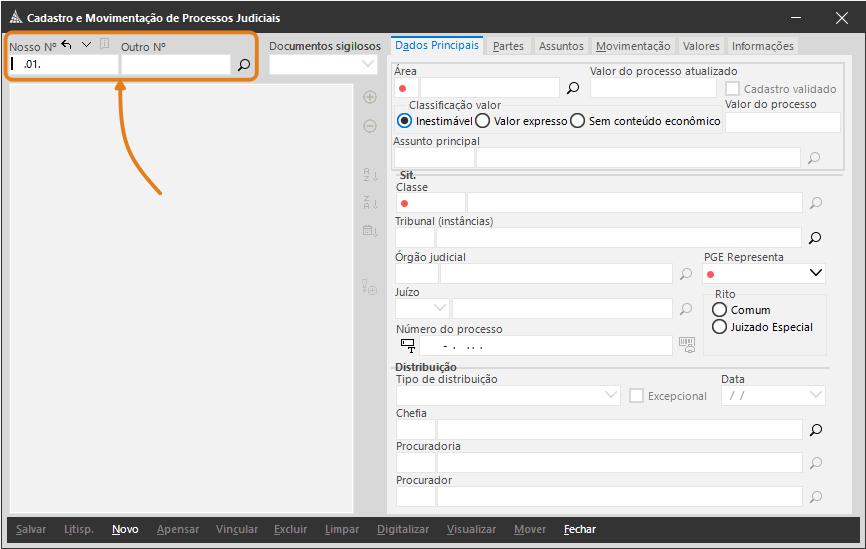The image size is (866, 549).
Task: Click the icon left of Número do processo field
Action: [x=408, y=345]
